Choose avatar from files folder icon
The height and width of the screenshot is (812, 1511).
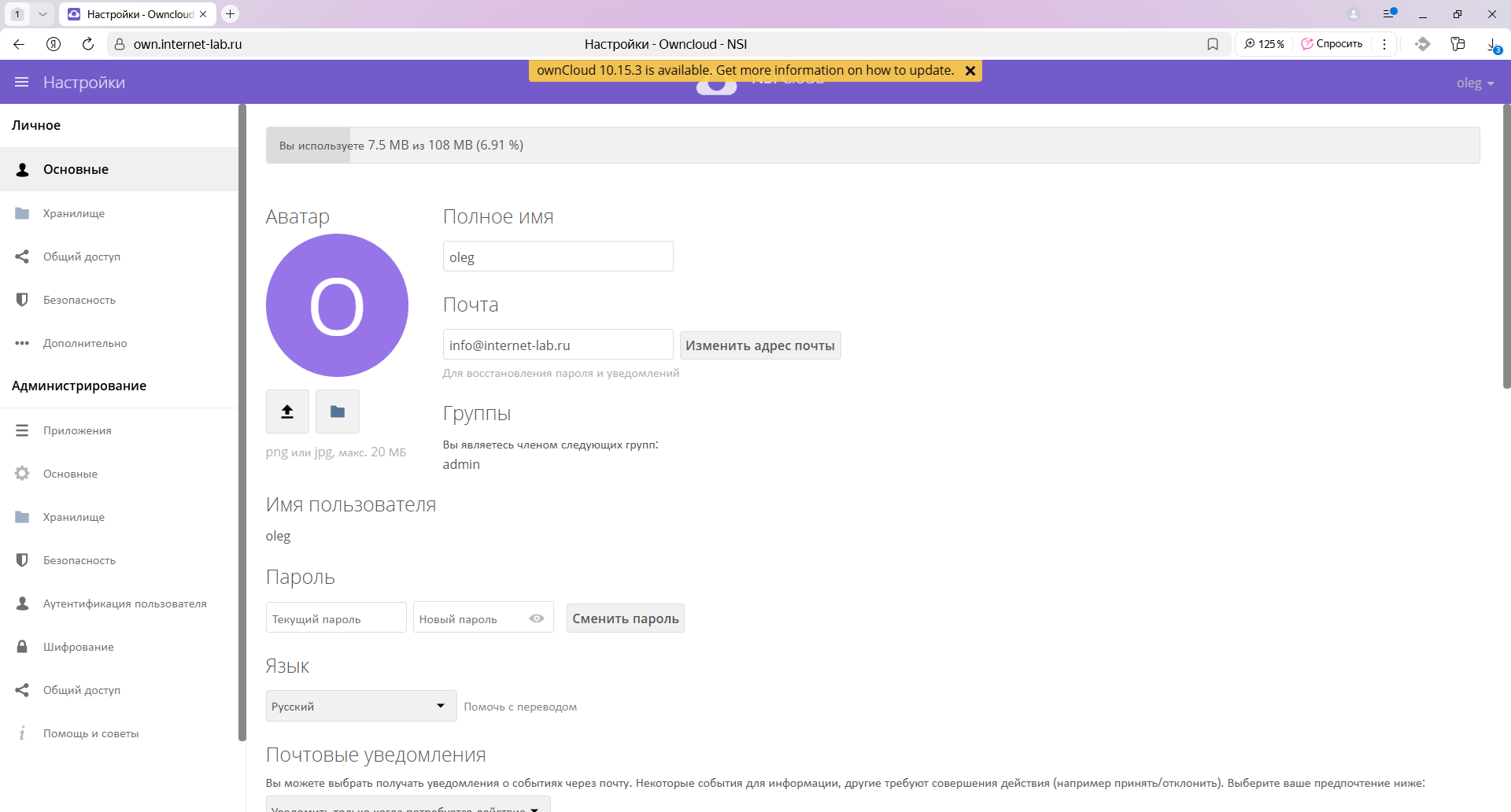[x=338, y=412]
